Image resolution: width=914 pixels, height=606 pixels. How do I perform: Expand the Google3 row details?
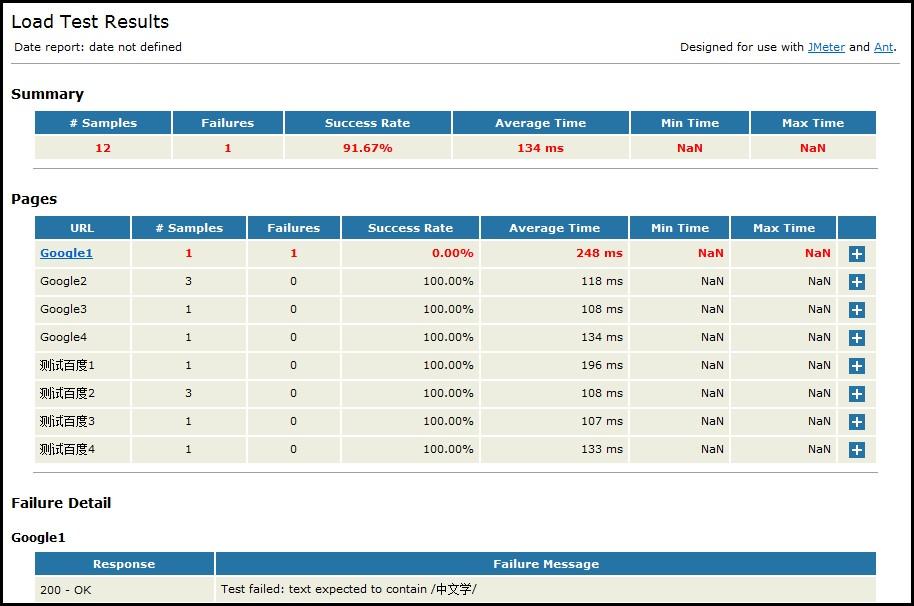tap(856, 310)
